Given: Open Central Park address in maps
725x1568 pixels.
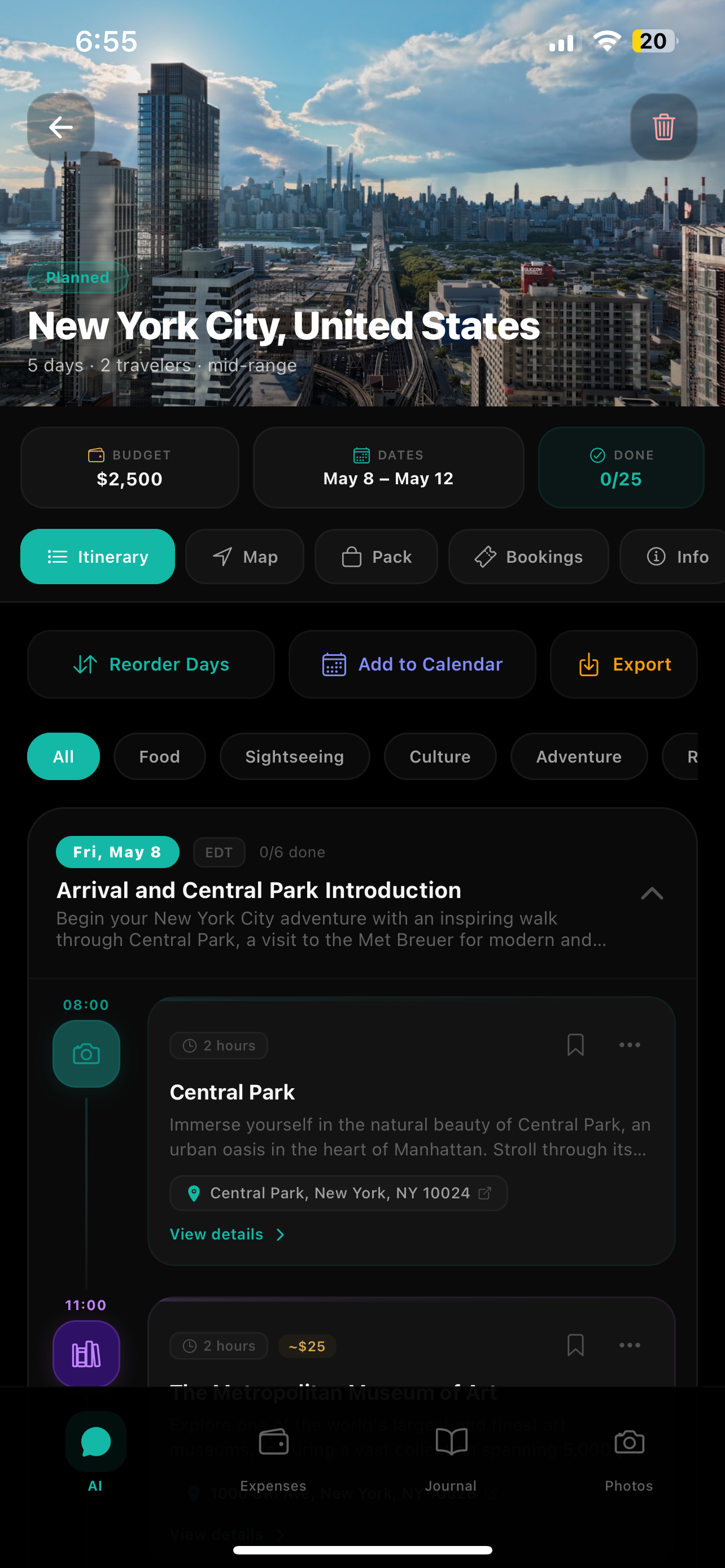Looking at the screenshot, I should [x=338, y=1193].
